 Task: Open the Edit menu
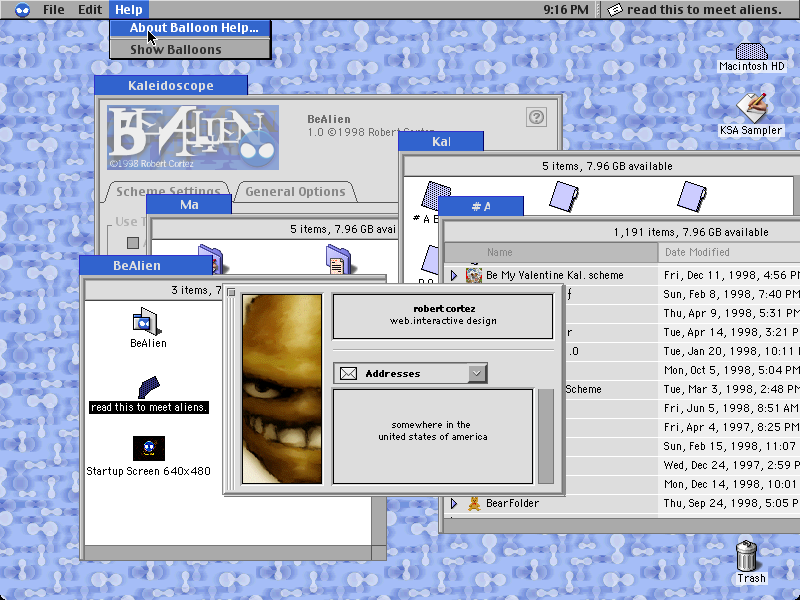[90, 10]
